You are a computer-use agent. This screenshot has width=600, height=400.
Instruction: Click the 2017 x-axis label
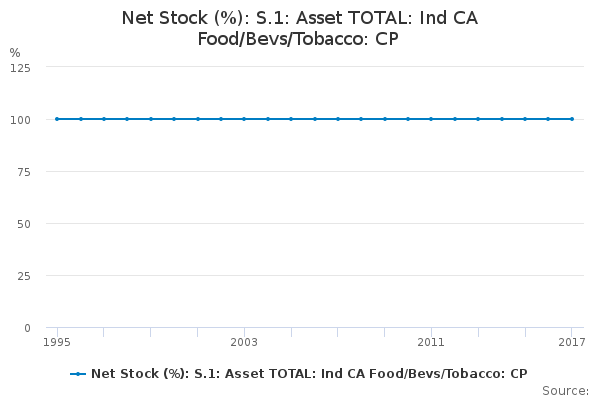click(572, 342)
